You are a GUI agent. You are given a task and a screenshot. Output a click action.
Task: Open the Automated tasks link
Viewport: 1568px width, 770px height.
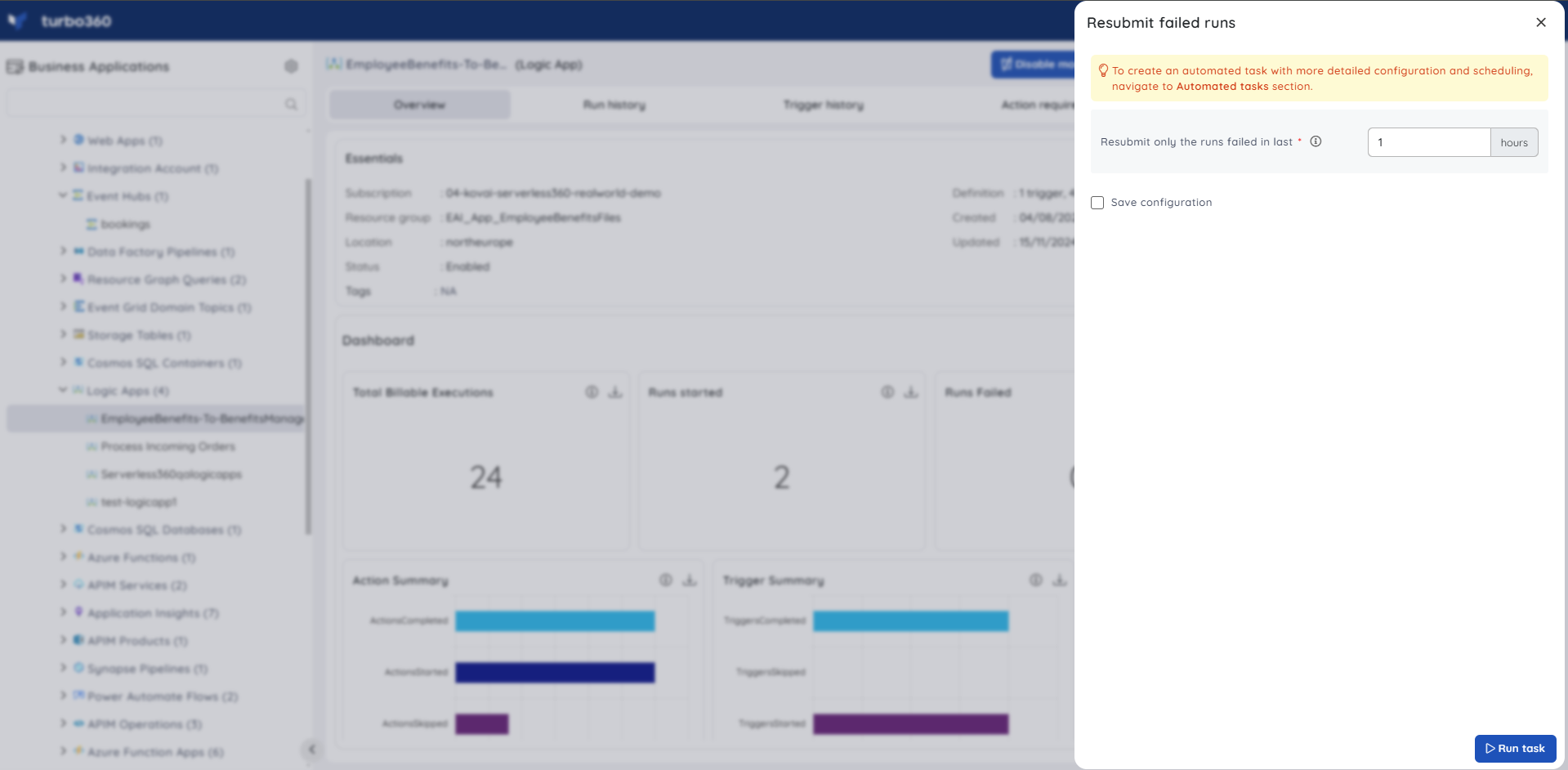[1222, 87]
